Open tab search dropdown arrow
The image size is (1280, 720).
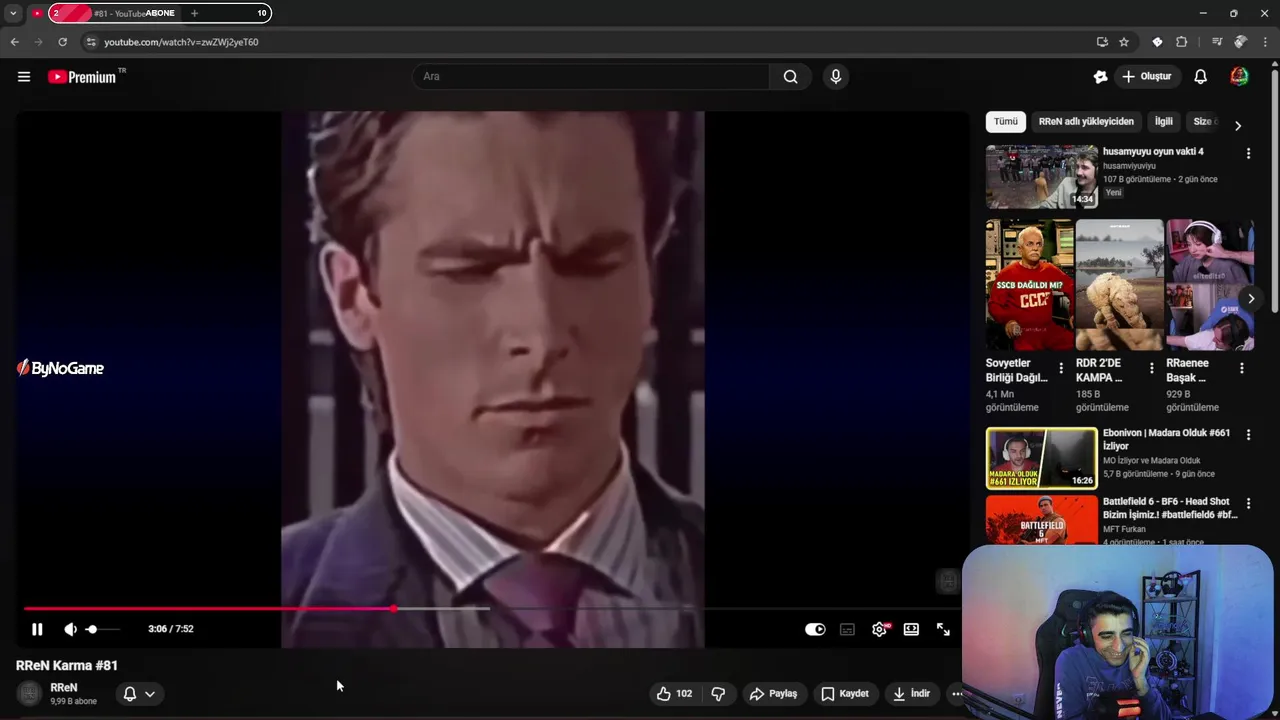[13, 13]
